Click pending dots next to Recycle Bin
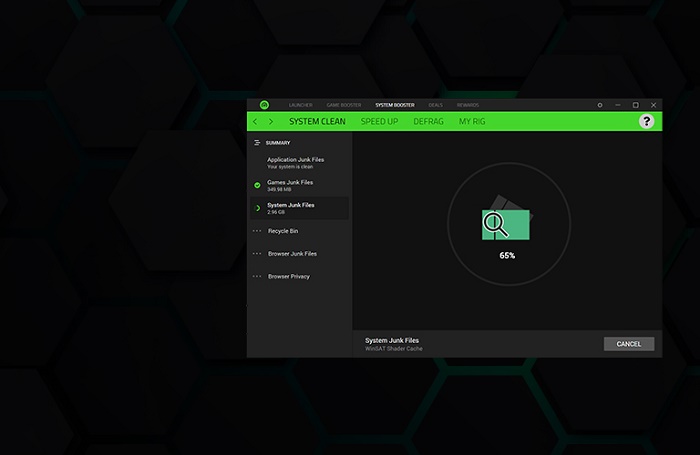This screenshot has height=455, width=700. pos(257,231)
